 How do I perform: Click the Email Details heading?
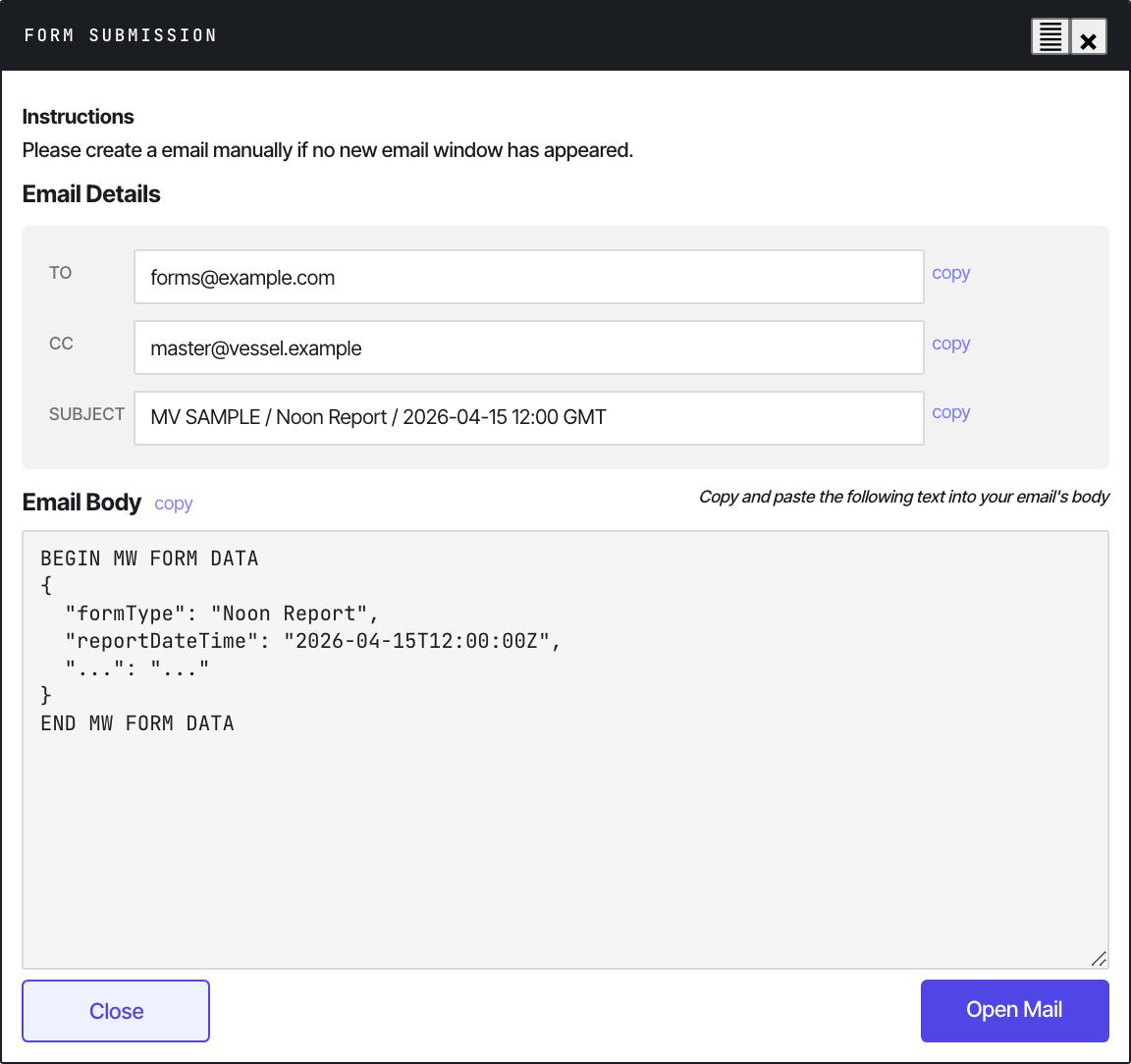coord(91,194)
